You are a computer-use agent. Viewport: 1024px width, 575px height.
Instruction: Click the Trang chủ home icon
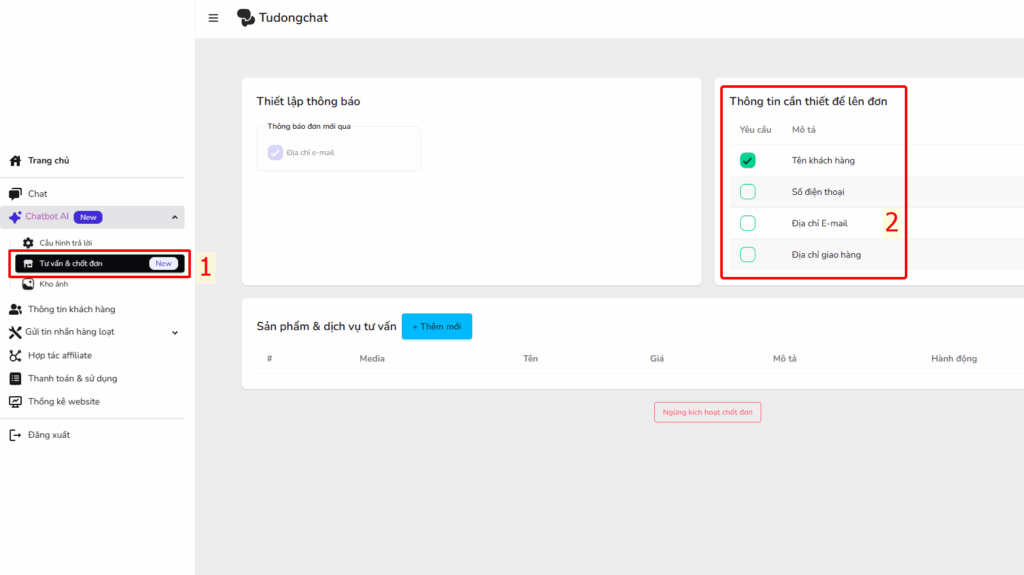coord(15,161)
